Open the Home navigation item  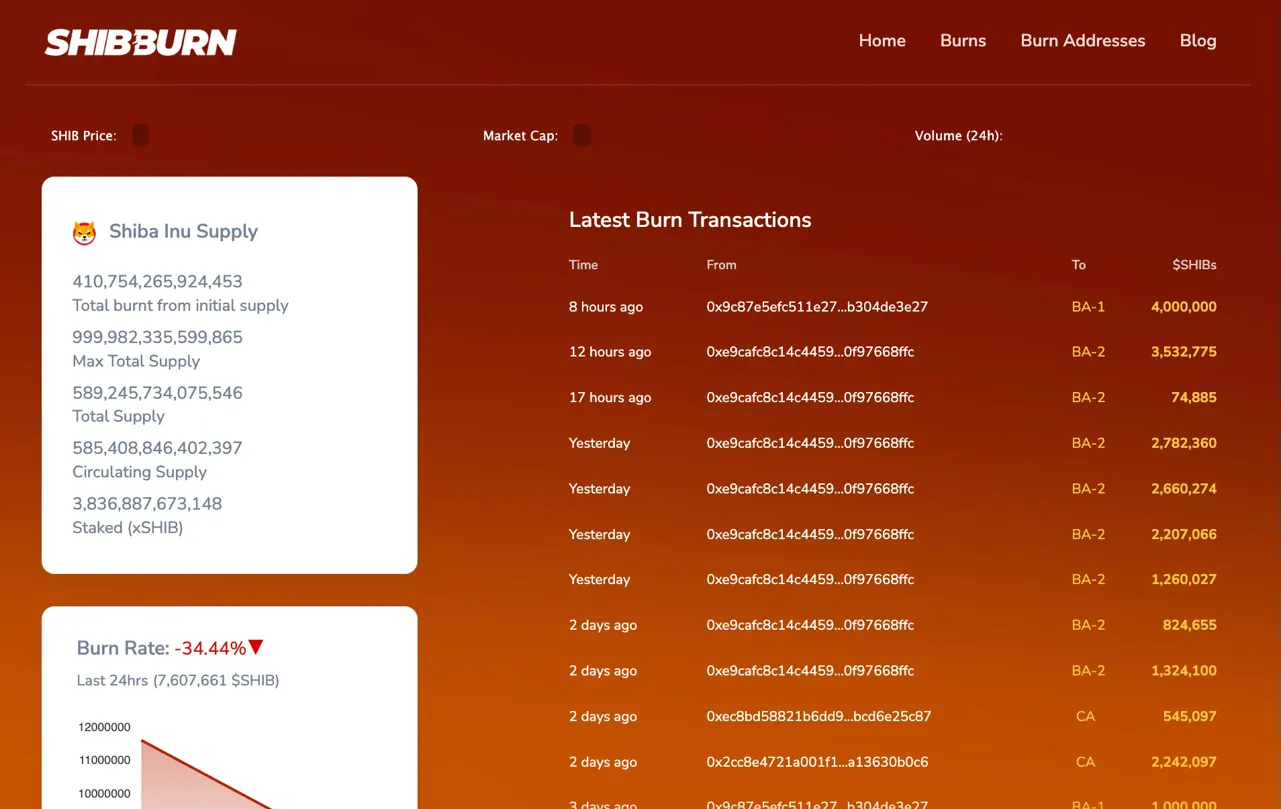coord(881,41)
